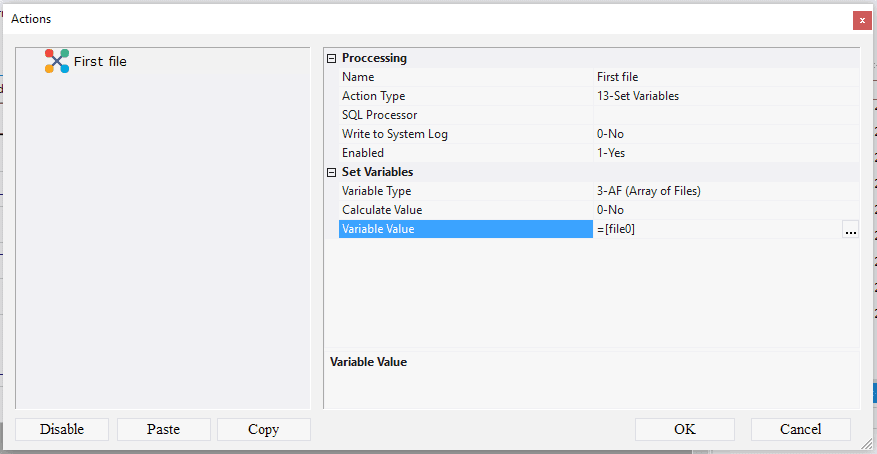Collapse the Set Variables property section
Image resolution: width=877 pixels, height=454 pixels.
pos(332,172)
